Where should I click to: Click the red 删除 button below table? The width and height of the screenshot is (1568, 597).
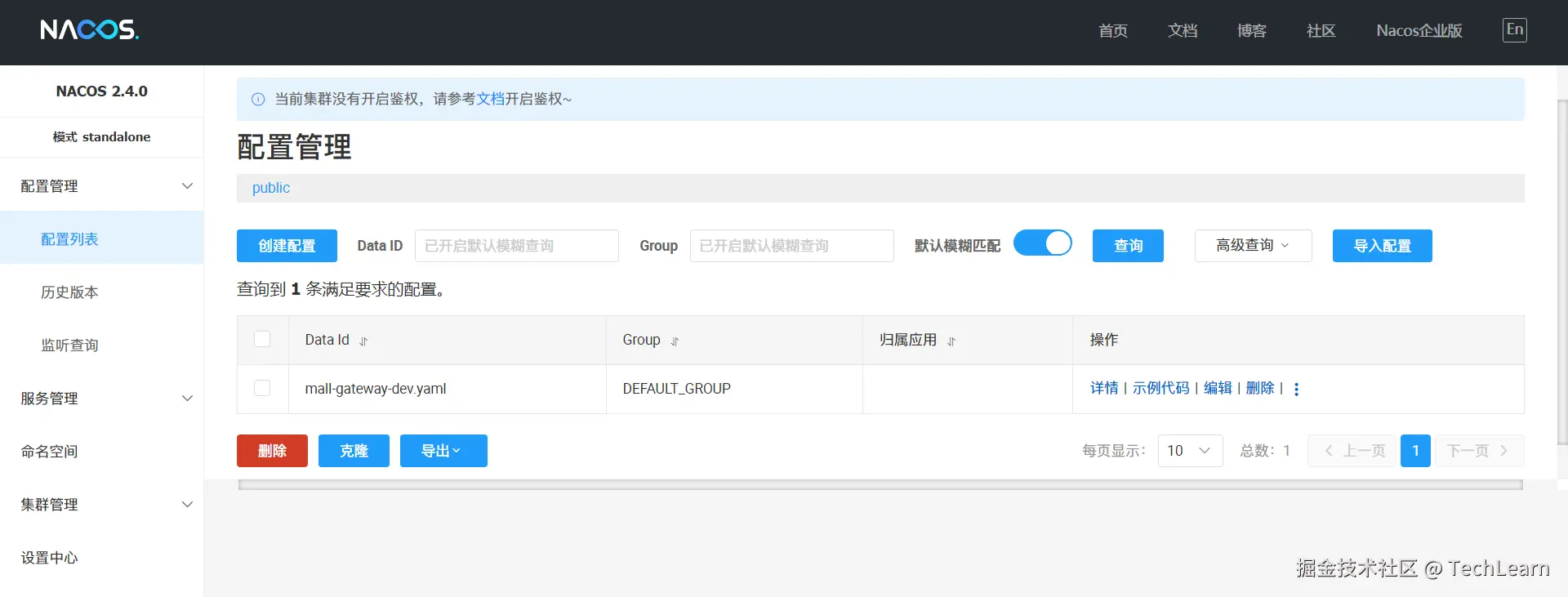pyautogui.click(x=272, y=451)
